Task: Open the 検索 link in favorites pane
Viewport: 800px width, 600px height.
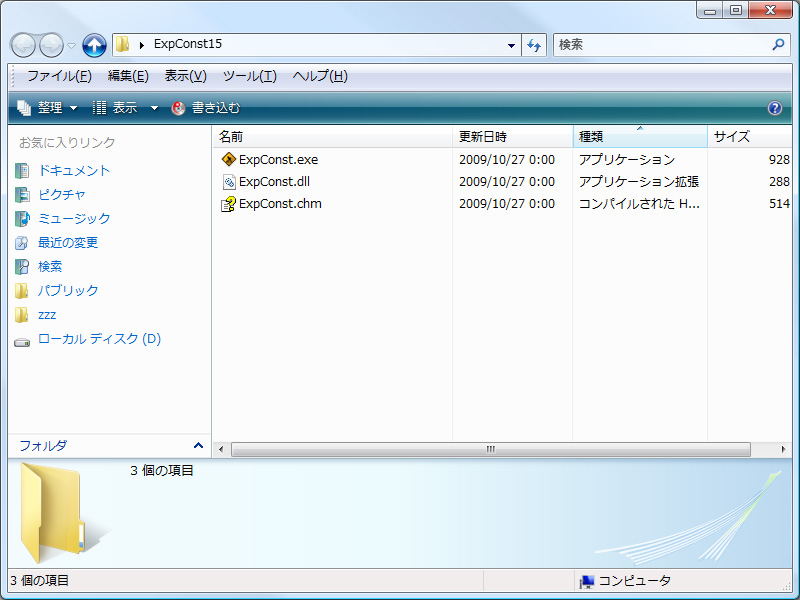Action: 50,266
